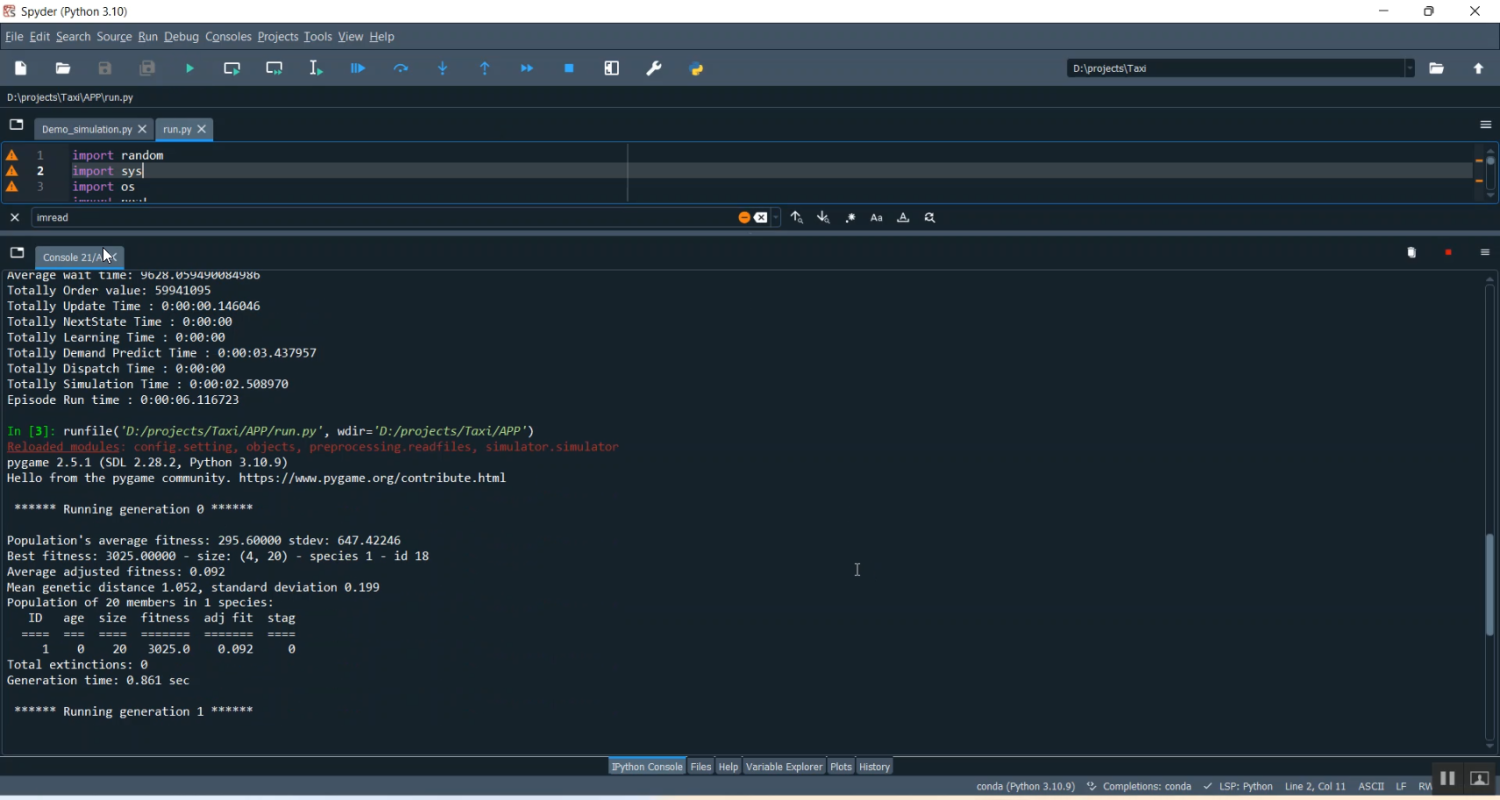1500x800 pixels.
Task: Run the file with the green play icon
Action: pyautogui.click(x=190, y=69)
